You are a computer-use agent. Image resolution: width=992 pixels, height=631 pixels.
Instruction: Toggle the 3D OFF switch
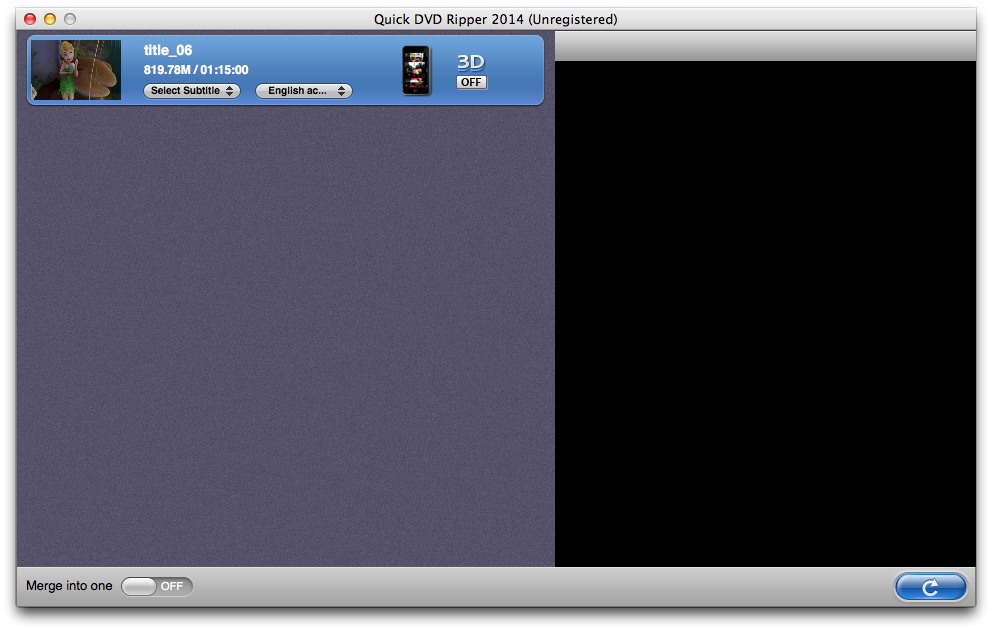[471, 82]
